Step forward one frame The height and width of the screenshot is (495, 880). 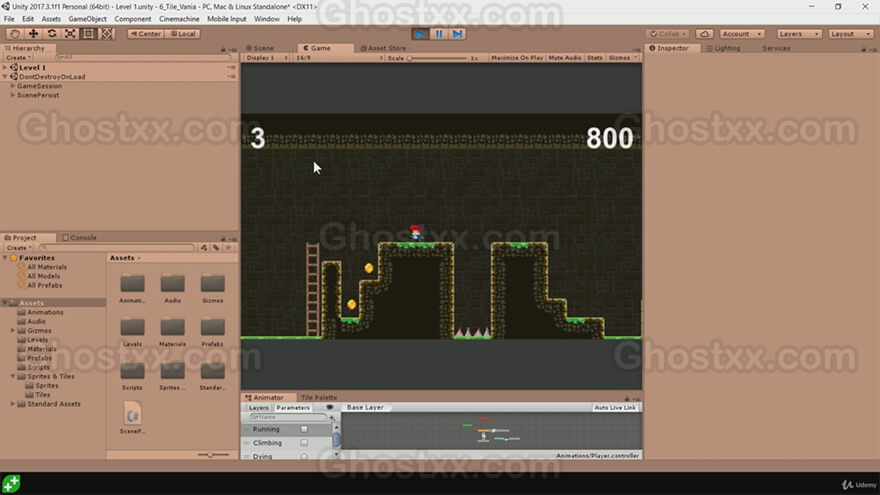coord(457,34)
